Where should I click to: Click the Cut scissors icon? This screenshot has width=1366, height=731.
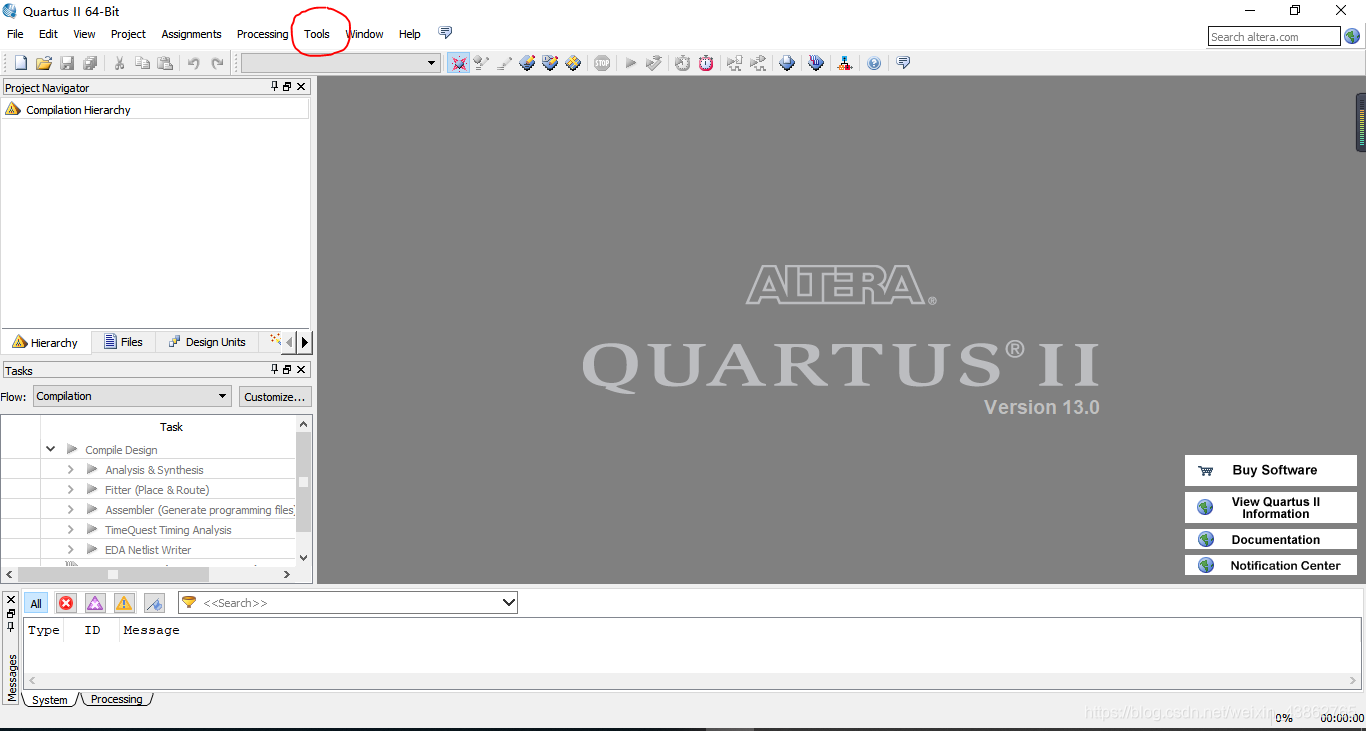pos(119,63)
